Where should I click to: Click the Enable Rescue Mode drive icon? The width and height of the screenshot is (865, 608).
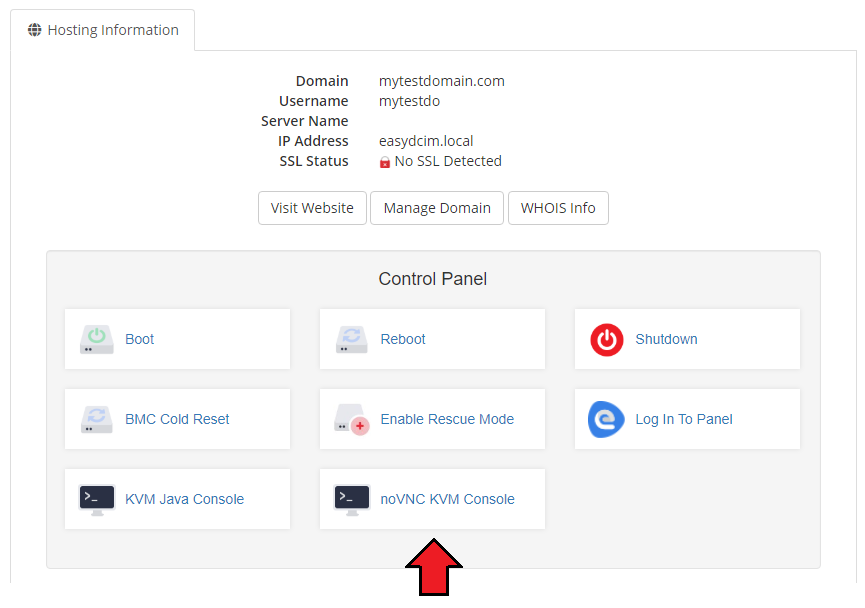pyautogui.click(x=352, y=419)
